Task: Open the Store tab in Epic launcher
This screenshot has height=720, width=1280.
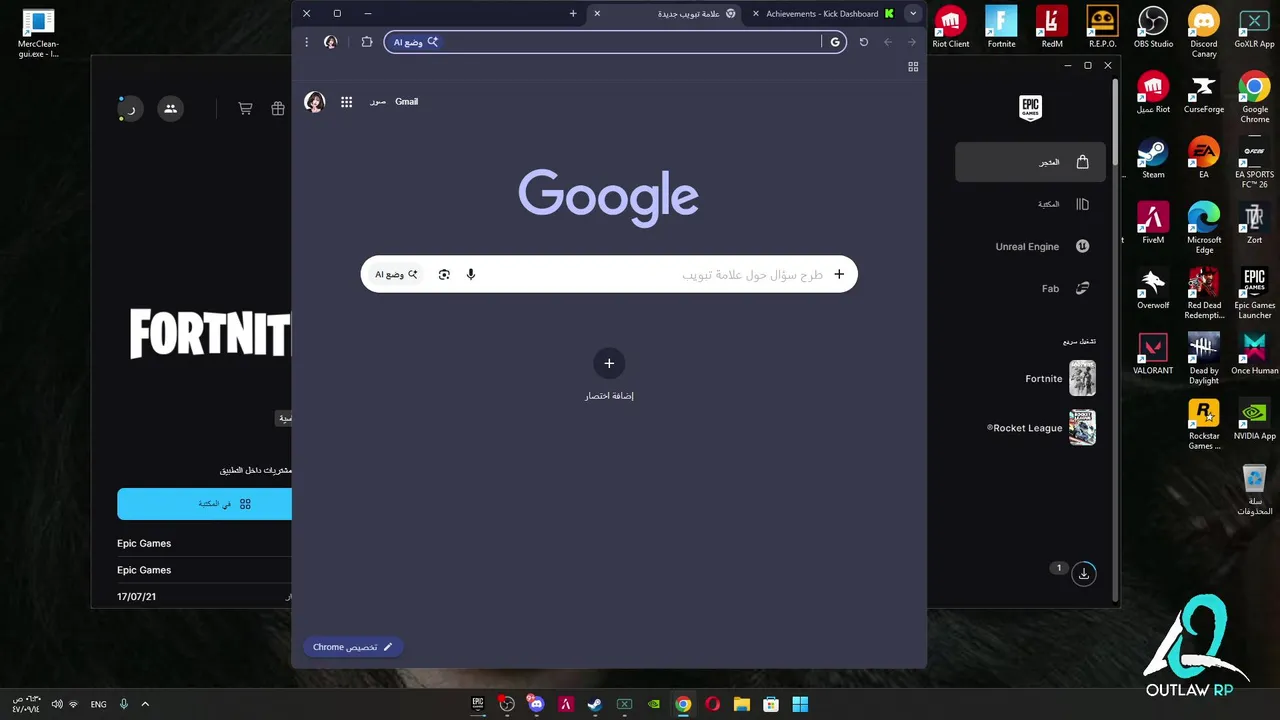Action: pyautogui.click(x=1030, y=162)
